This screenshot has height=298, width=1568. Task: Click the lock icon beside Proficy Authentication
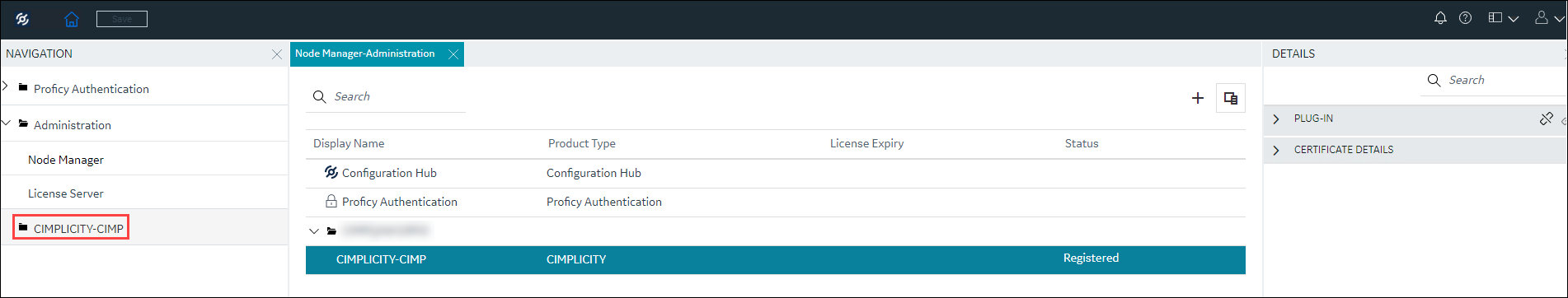[331, 201]
